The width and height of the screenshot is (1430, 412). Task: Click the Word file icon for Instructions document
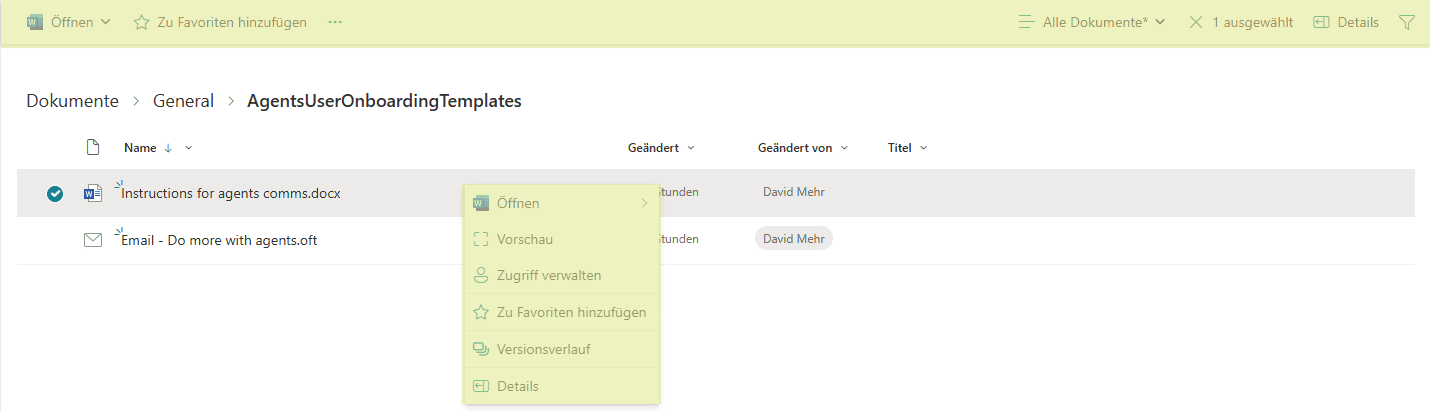[x=93, y=193]
